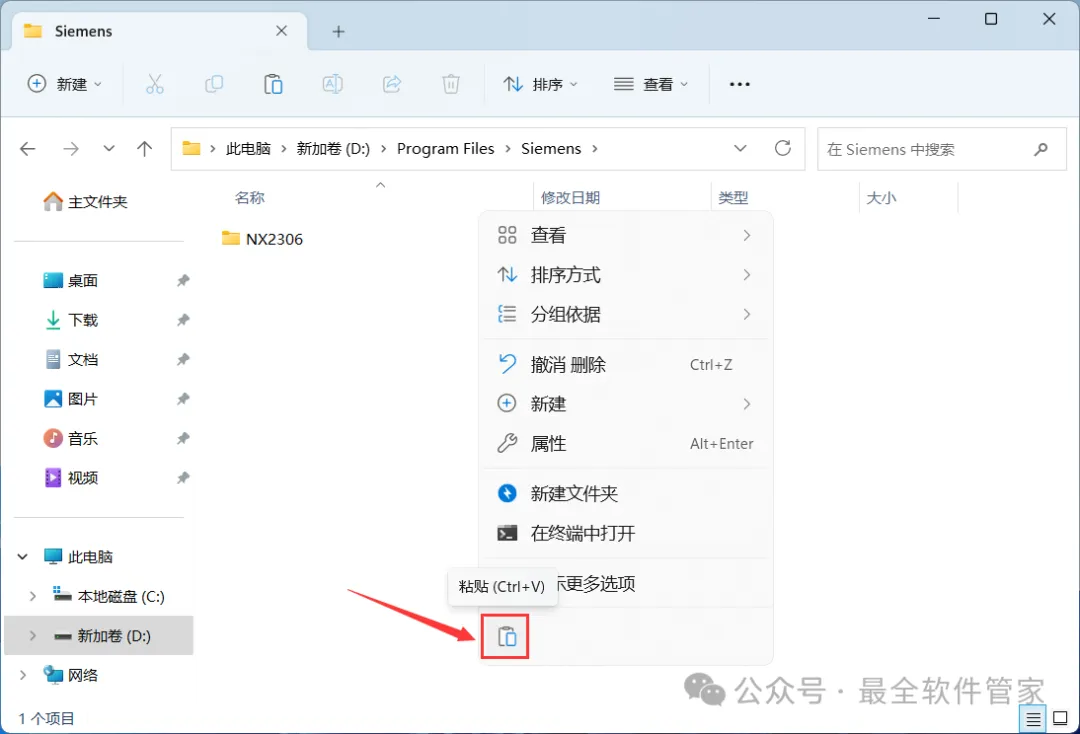The height and width of the screenshot is (734, 1080).
Task: Open 视频 in sidebar
Action: (71, 478)
